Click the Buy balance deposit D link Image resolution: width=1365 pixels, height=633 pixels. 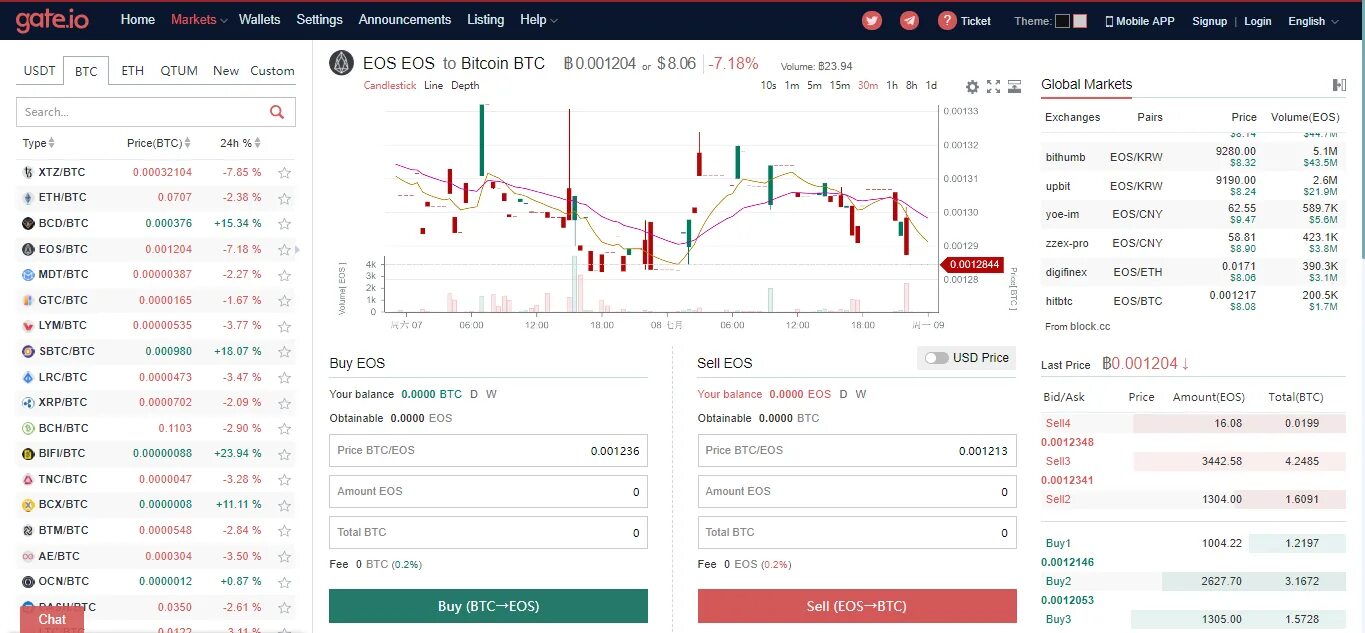[x=474, y=394]
